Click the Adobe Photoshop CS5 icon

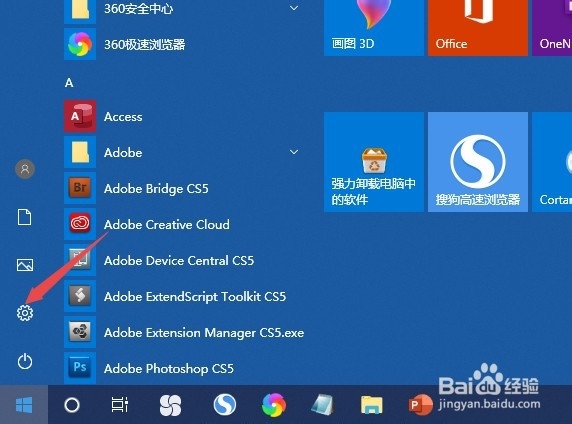point(80,368)
